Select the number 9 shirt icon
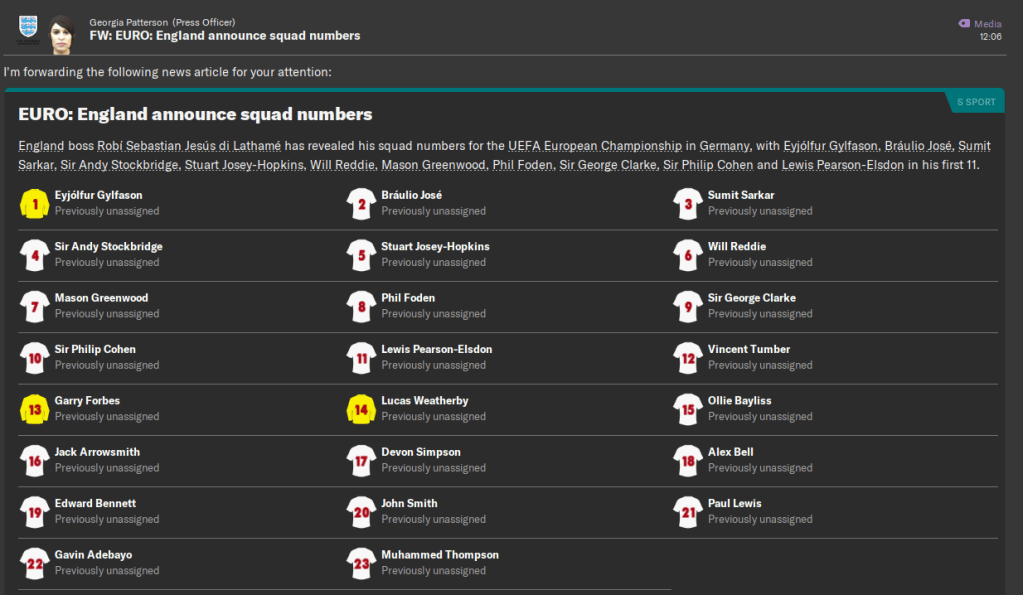Screen dimensions: 1023x595 688,307
